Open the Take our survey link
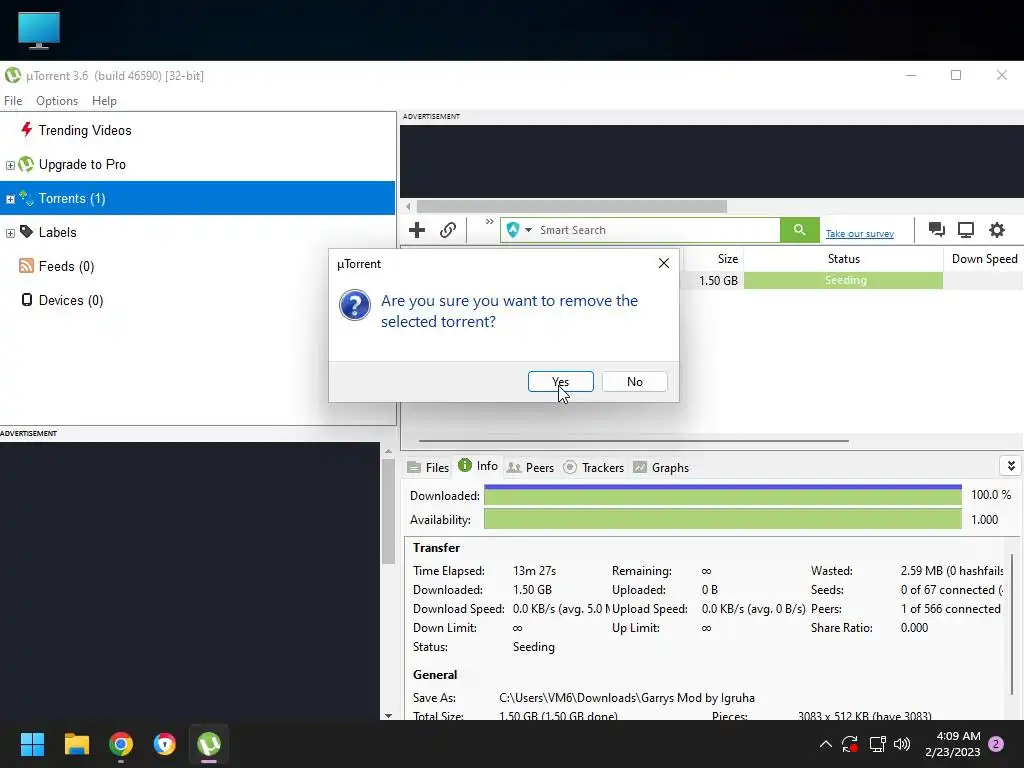The width and height of the screenshot is (1024, 768). [859, 233]
